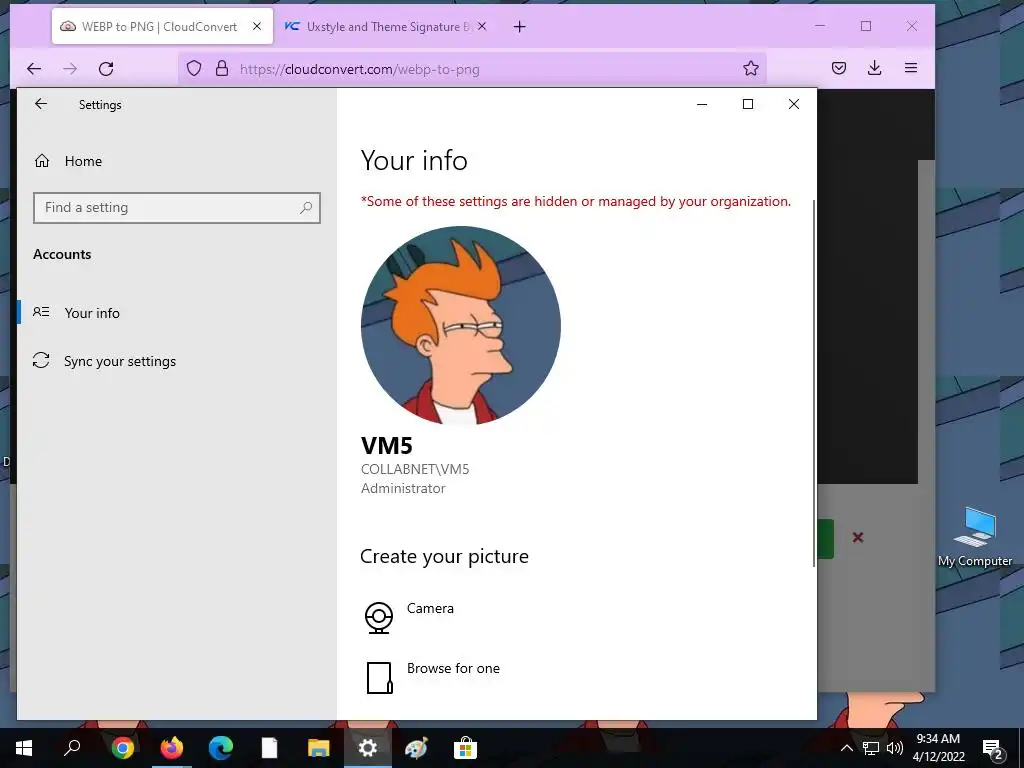Switch to Uxstyle and Theme Signature tab
Screen dimensions: 1024x768
(x=385, y=27)
